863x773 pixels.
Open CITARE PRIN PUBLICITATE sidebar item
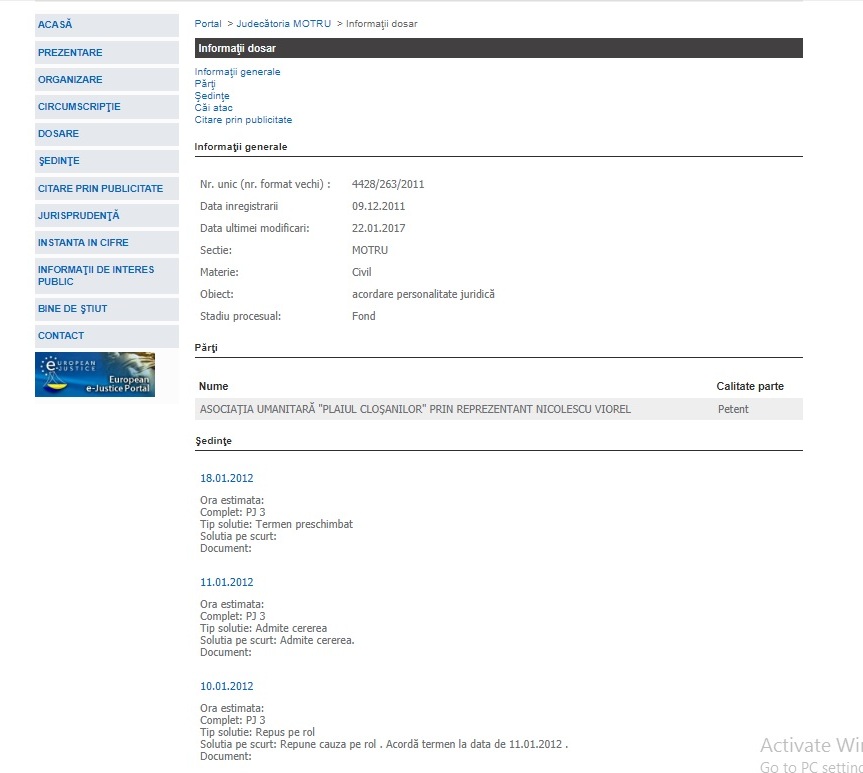(x=100, y=188)
